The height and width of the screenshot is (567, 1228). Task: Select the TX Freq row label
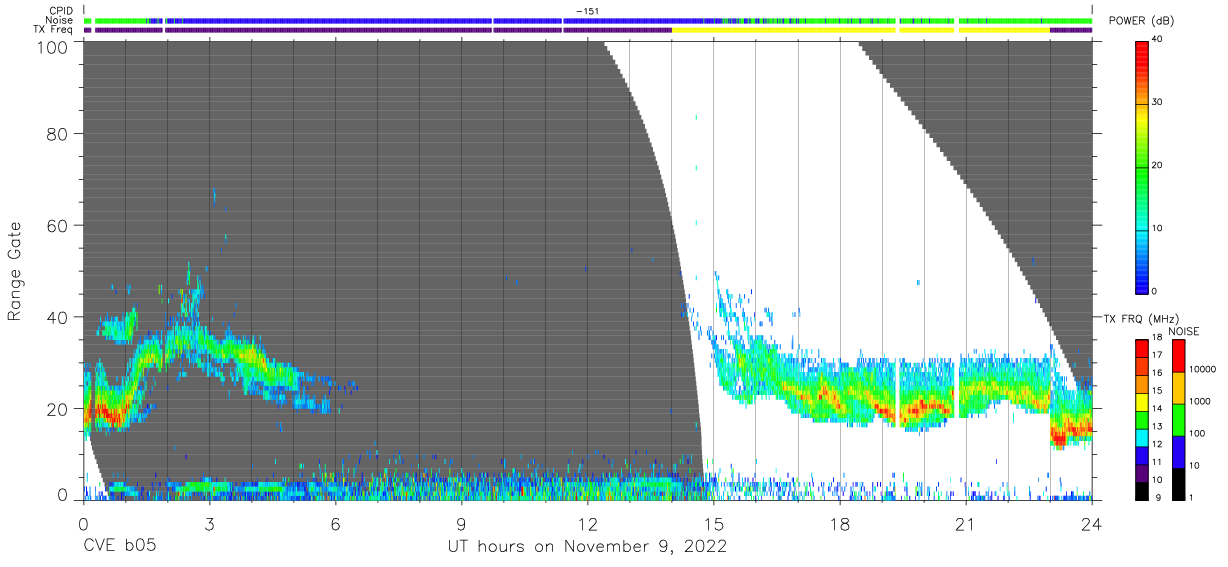click(x=54, y=30)
